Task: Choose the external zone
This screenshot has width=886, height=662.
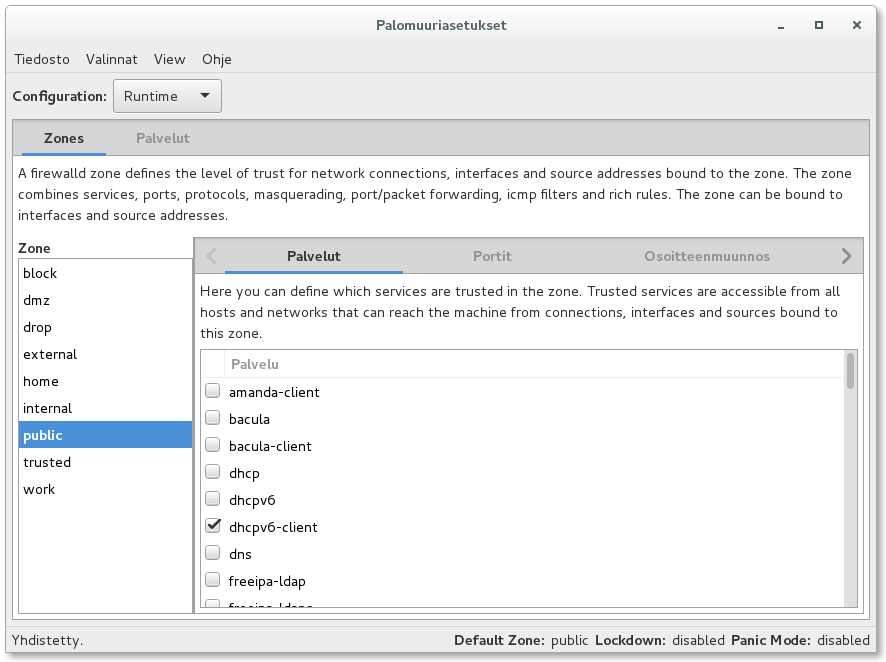Action: (x=50, y=354)
